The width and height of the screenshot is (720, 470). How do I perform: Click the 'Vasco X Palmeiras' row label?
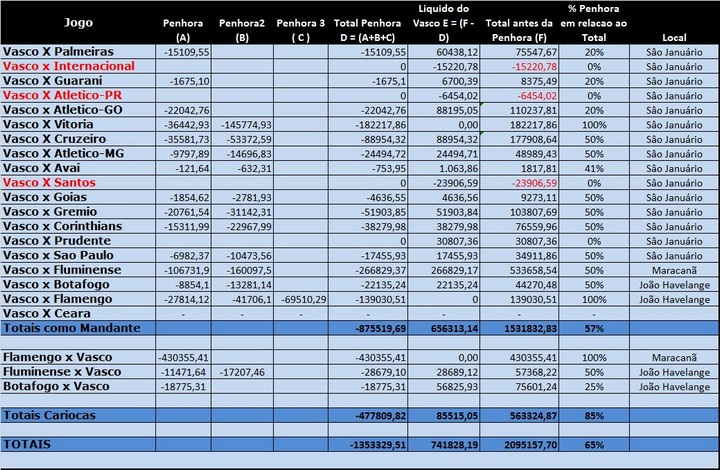[x=58, y=50]
